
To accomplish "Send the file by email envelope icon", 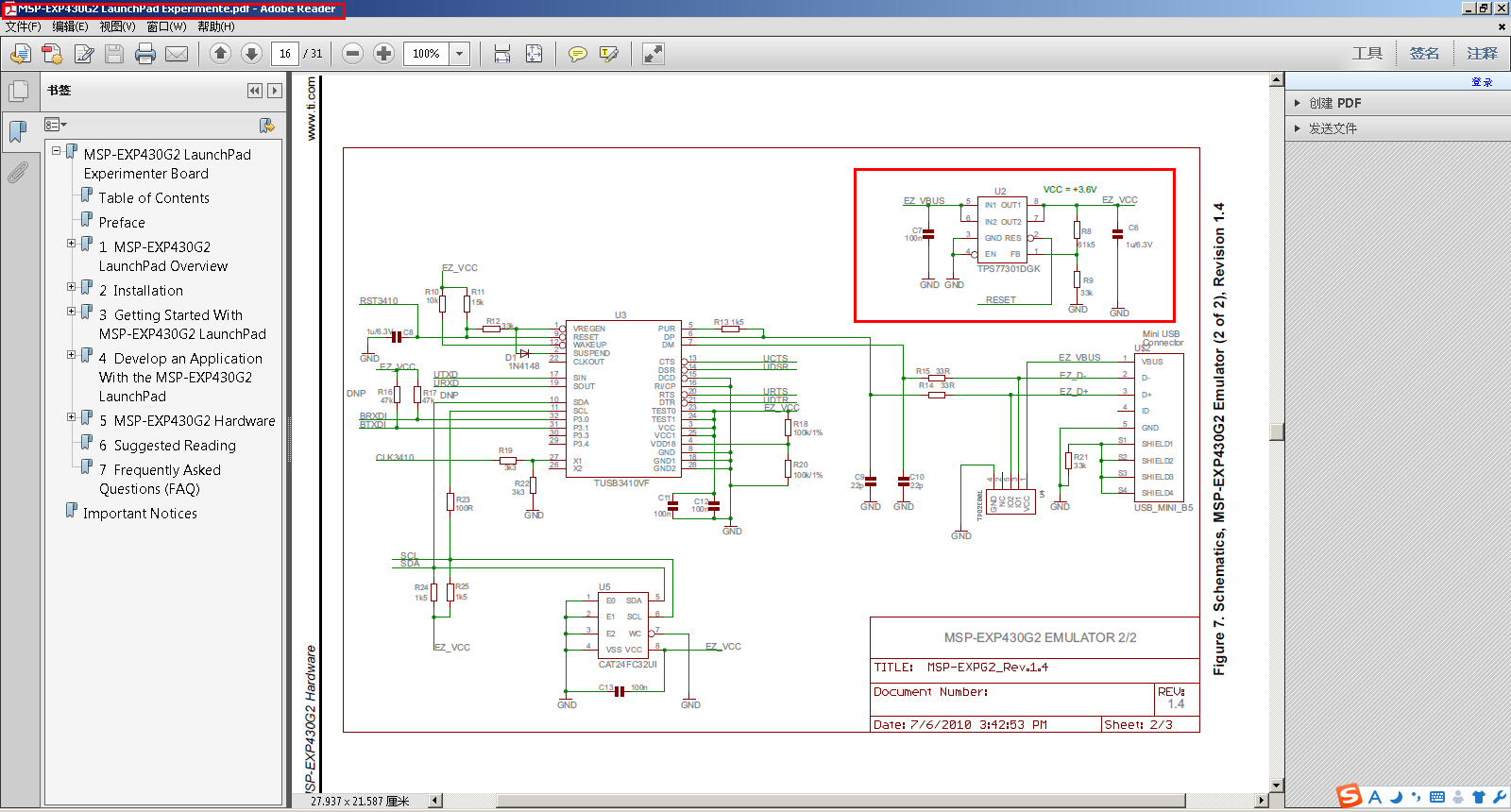I will point(177,54).
